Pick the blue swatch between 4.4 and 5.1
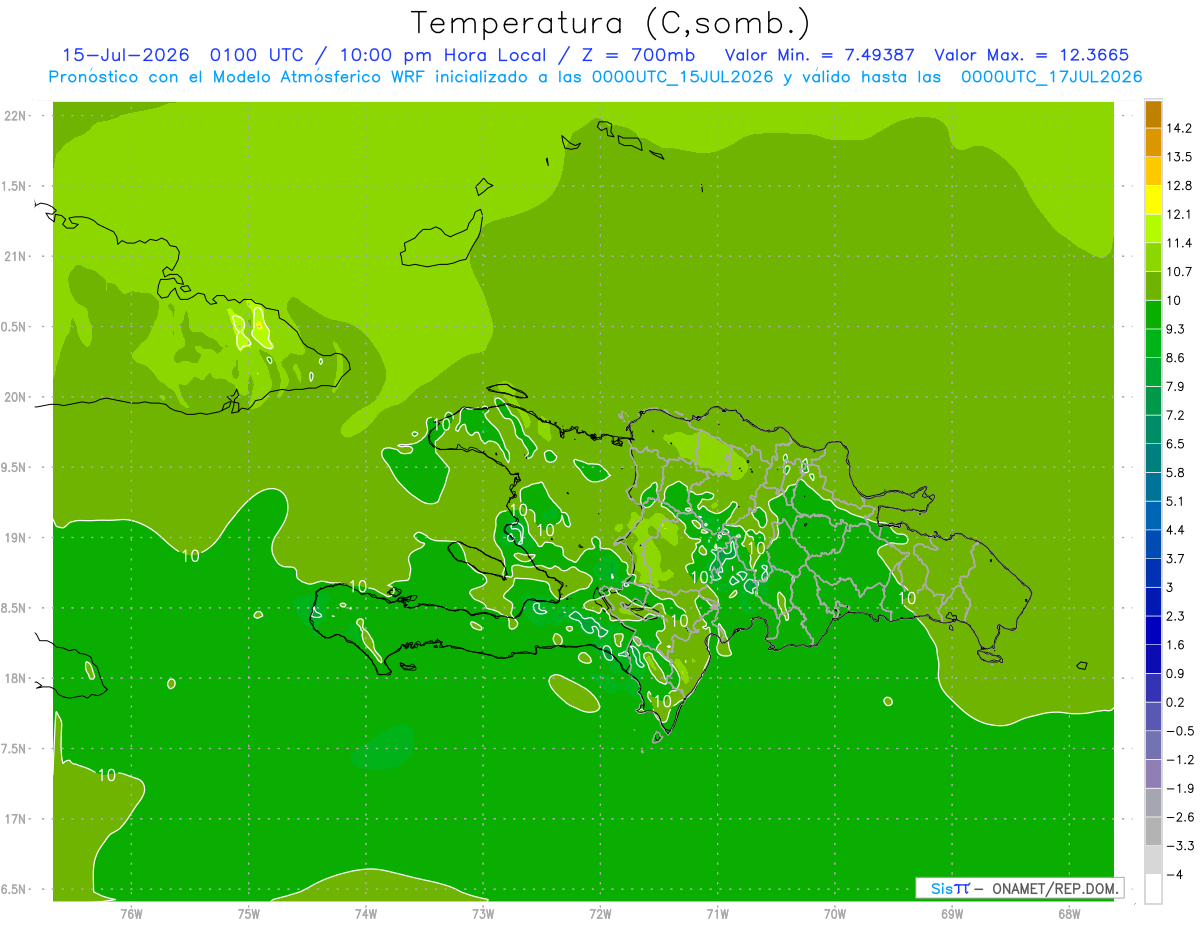The height and width of the screenshot is (927, 1200). [1153, 516]
